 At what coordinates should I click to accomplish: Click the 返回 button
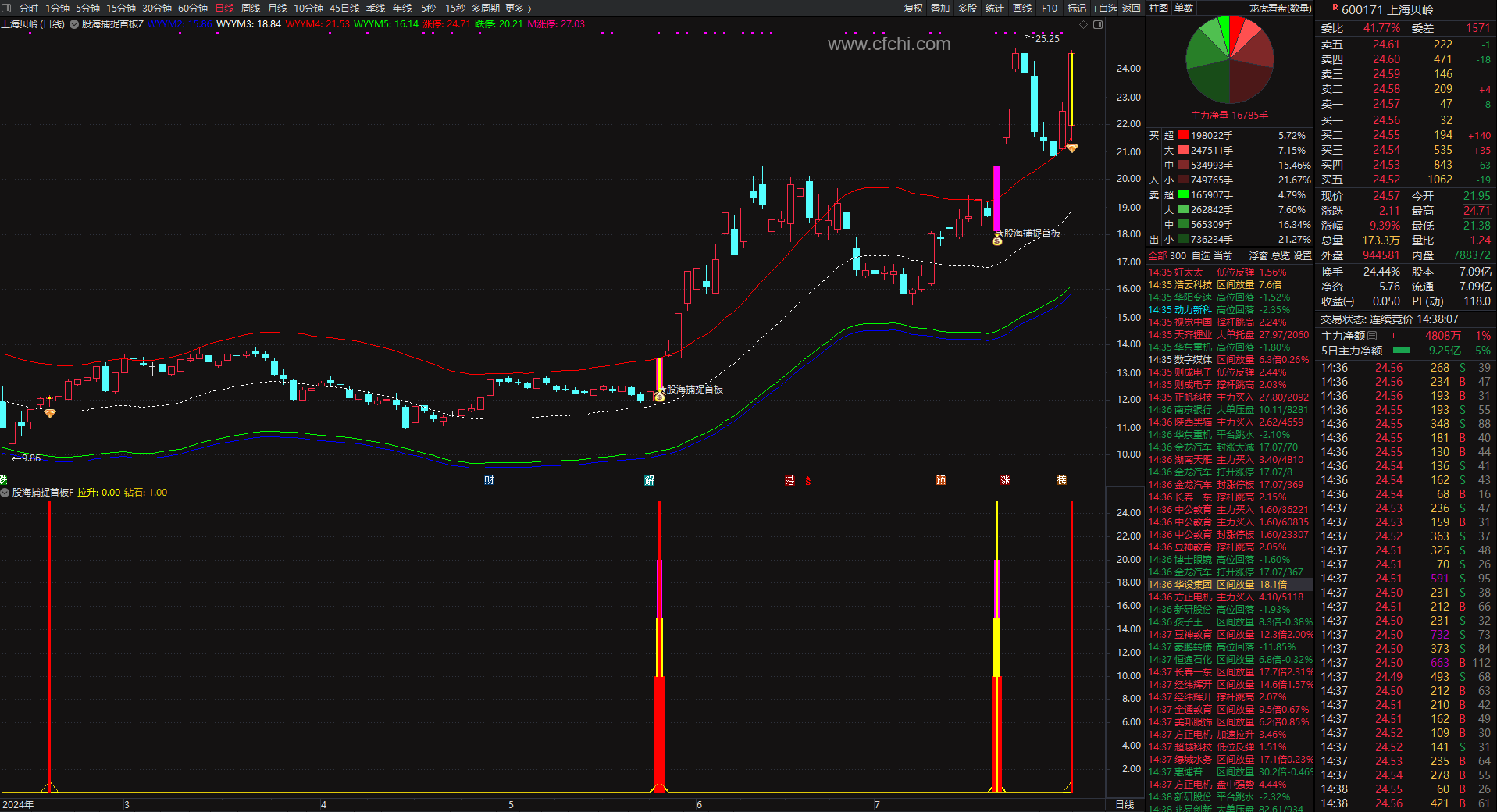pyautogui.click(x=1132, y=8)
